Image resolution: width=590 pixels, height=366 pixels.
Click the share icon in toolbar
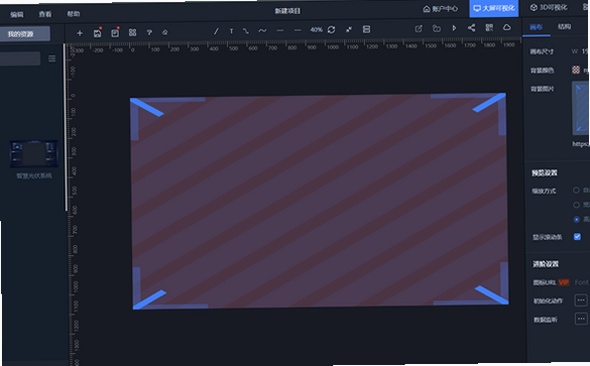[x=471, y=27]
